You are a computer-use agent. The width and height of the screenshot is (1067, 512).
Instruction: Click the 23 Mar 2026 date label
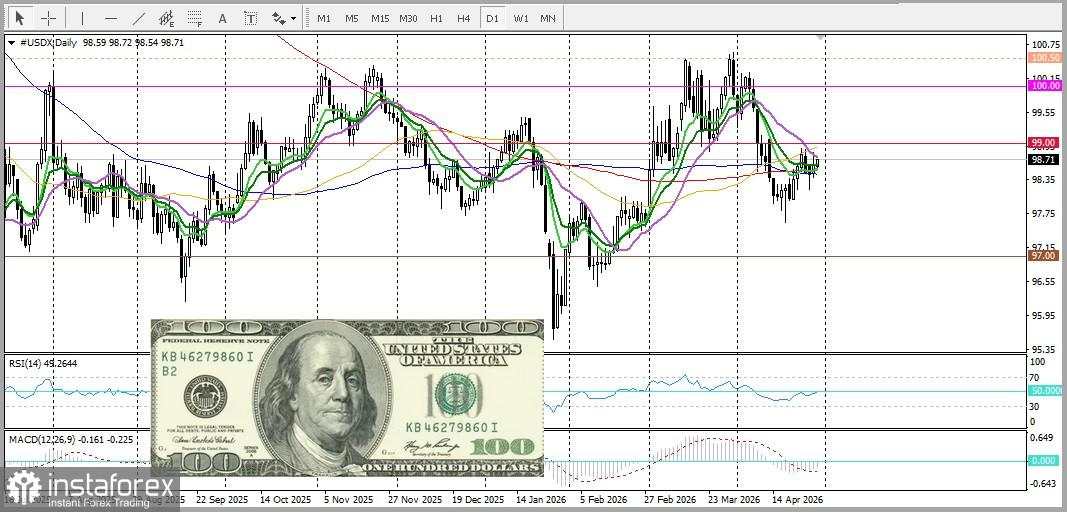coord(734,500)
